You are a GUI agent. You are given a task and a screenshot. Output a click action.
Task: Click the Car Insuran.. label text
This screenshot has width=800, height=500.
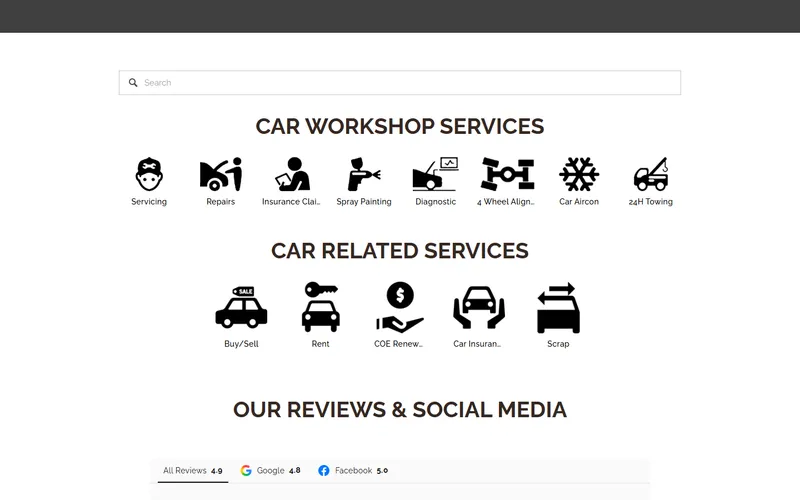(x=477, y=344)
